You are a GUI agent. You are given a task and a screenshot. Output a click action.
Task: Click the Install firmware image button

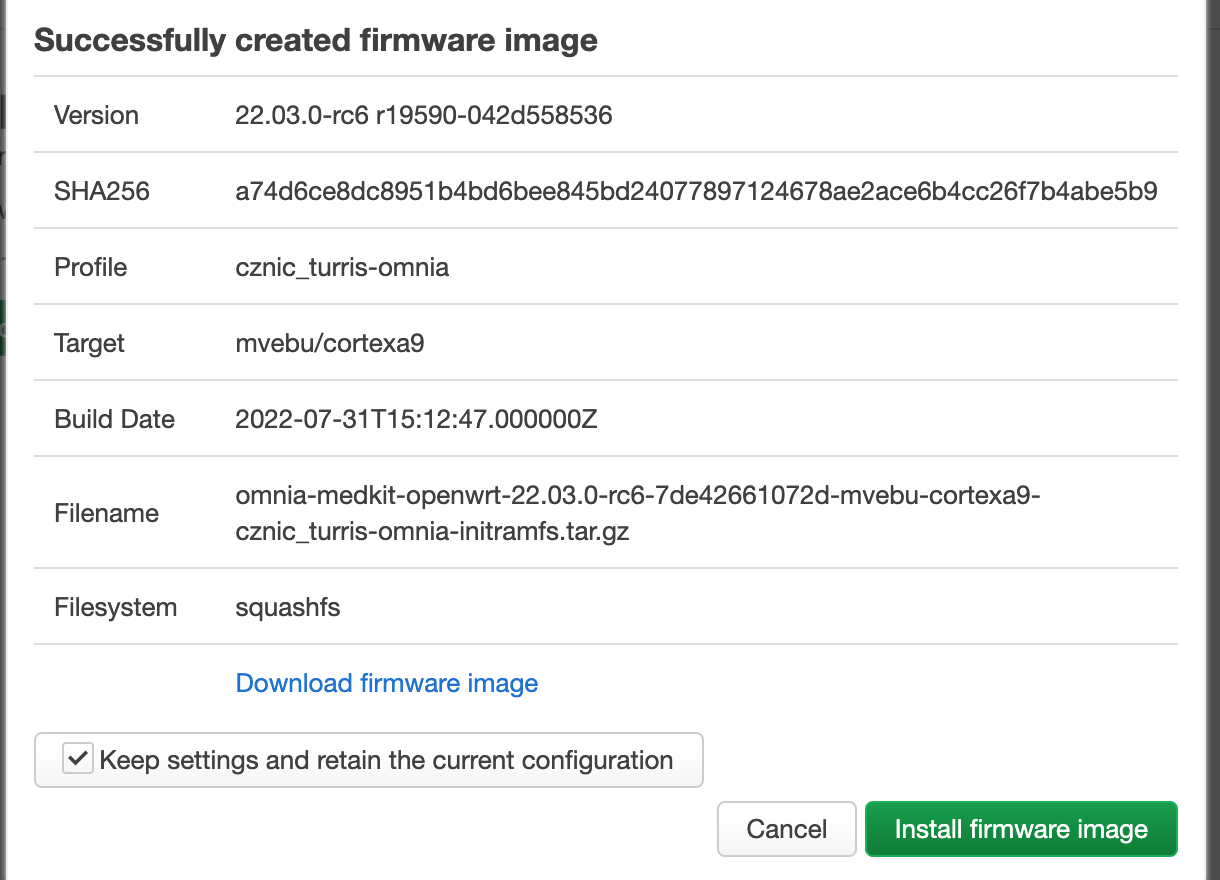click(1020, 829)
